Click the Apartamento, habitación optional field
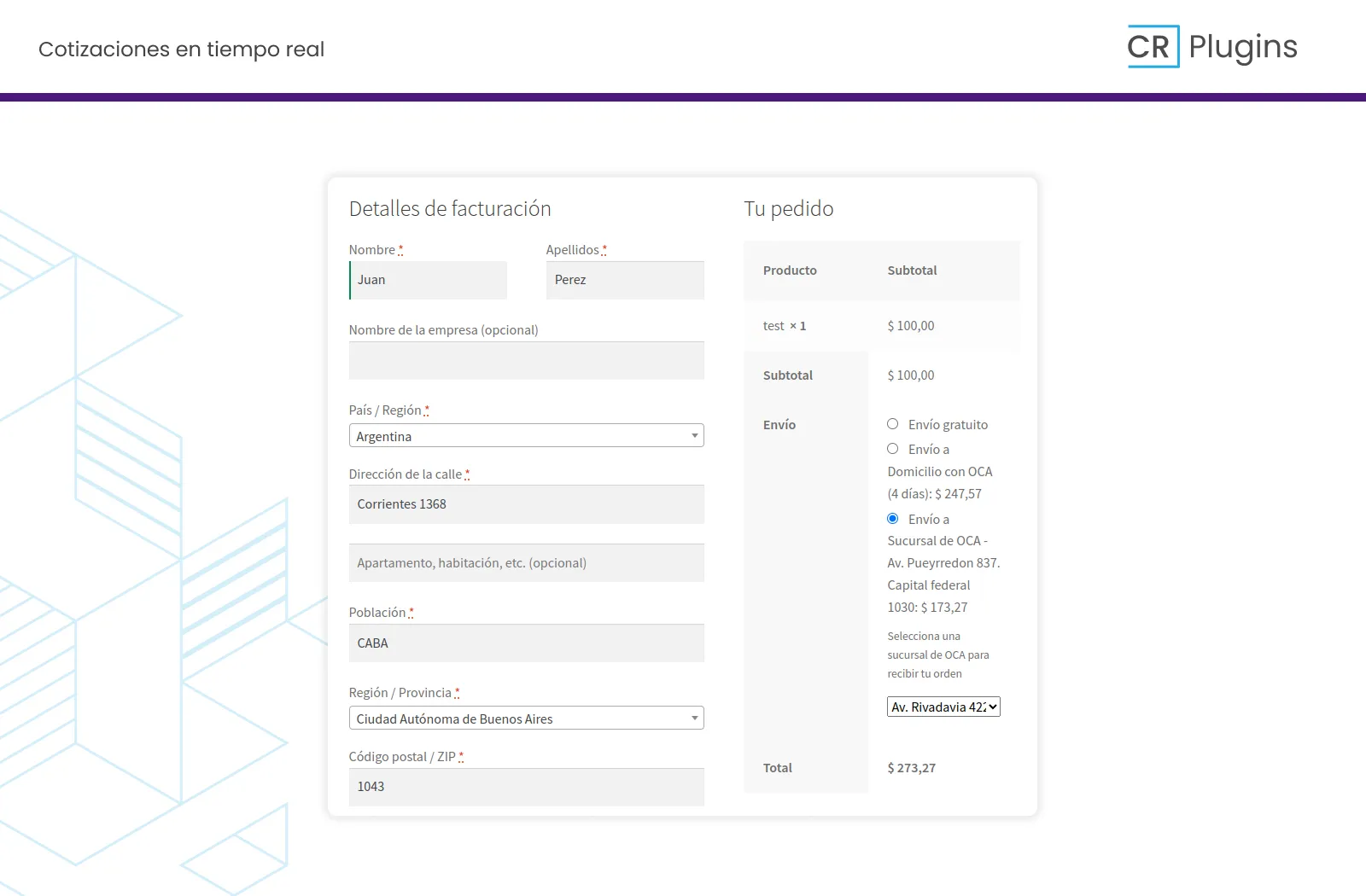1366x896 pixels. coord(526,563)
